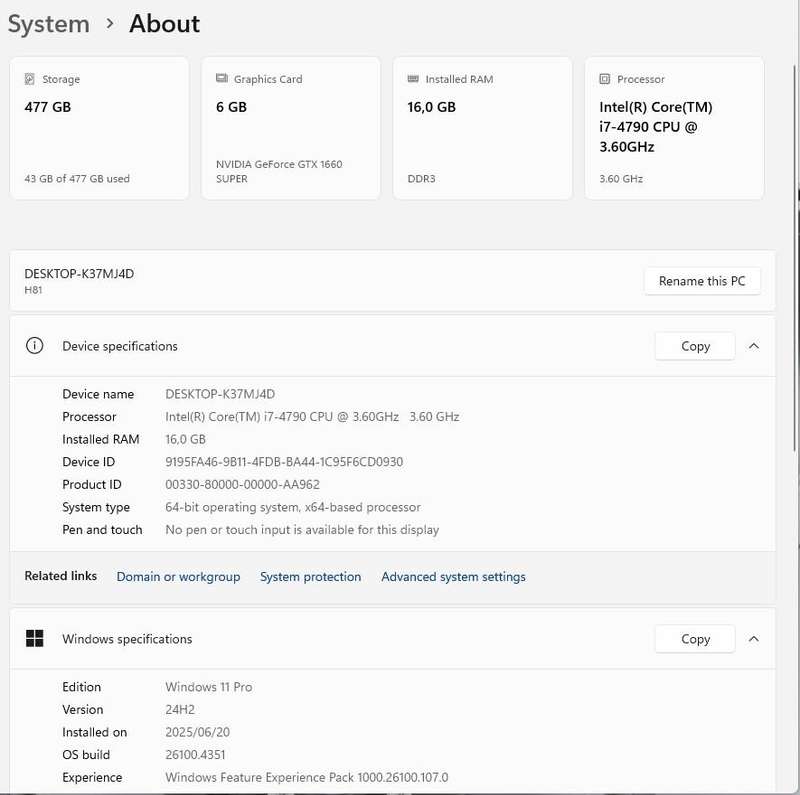Open Domain or workgroup link
Image resolution: width=800 pixels, height=795 pixels.
[x=178, y=577]
